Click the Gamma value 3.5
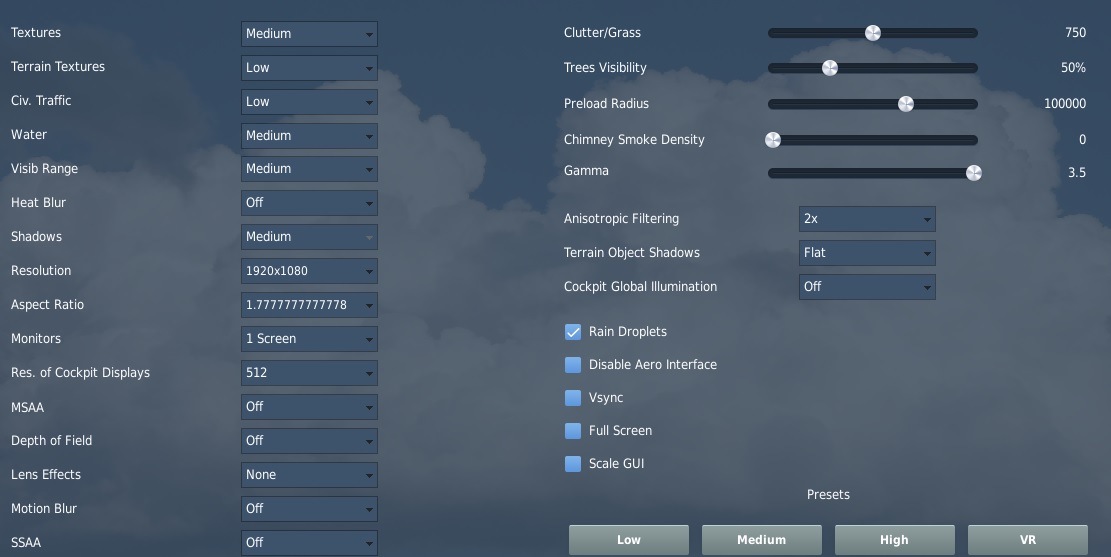Screen dimensions: 1111x557 (x=1077, y=173)
